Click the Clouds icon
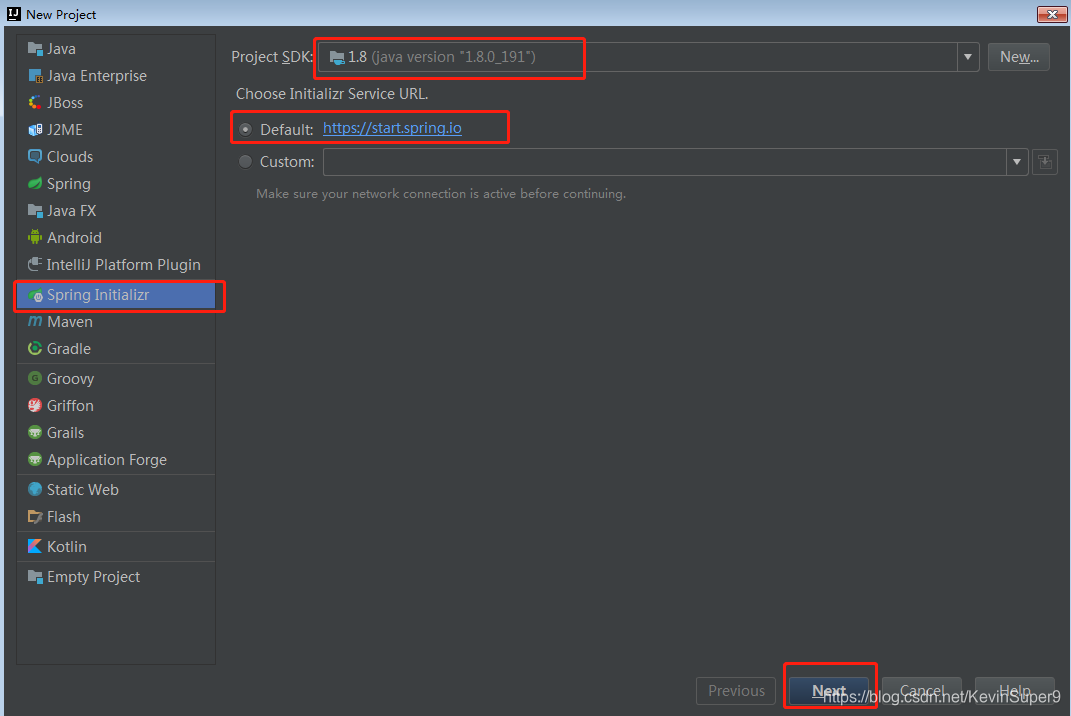Viewport: 1071px width, 716px height. [x=35, y=156]
